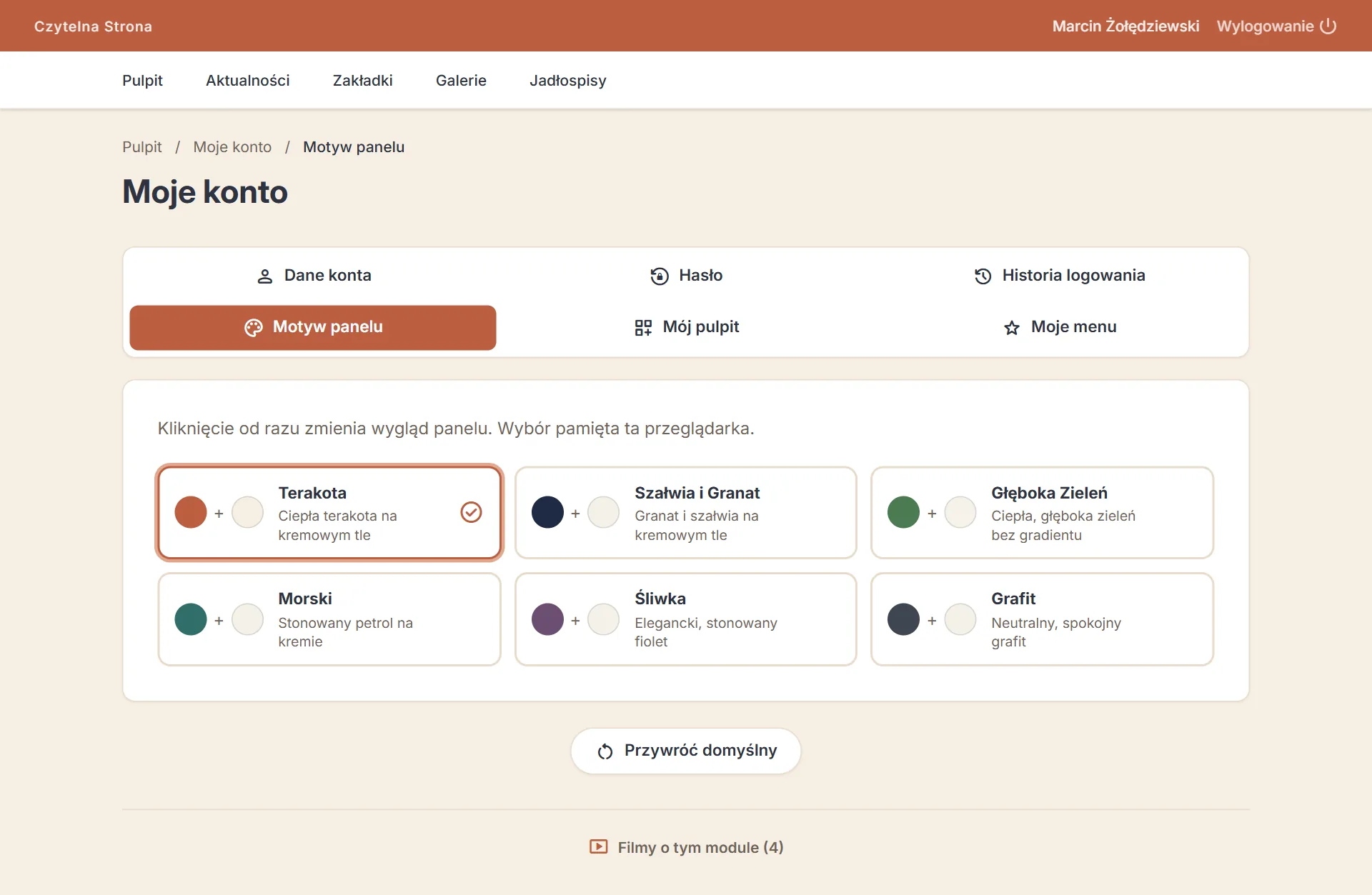This screenshot has width=1372, height=895.
Task: Click the restore arrow icon in Przywróć domyślny
Action: click(605, 751)
